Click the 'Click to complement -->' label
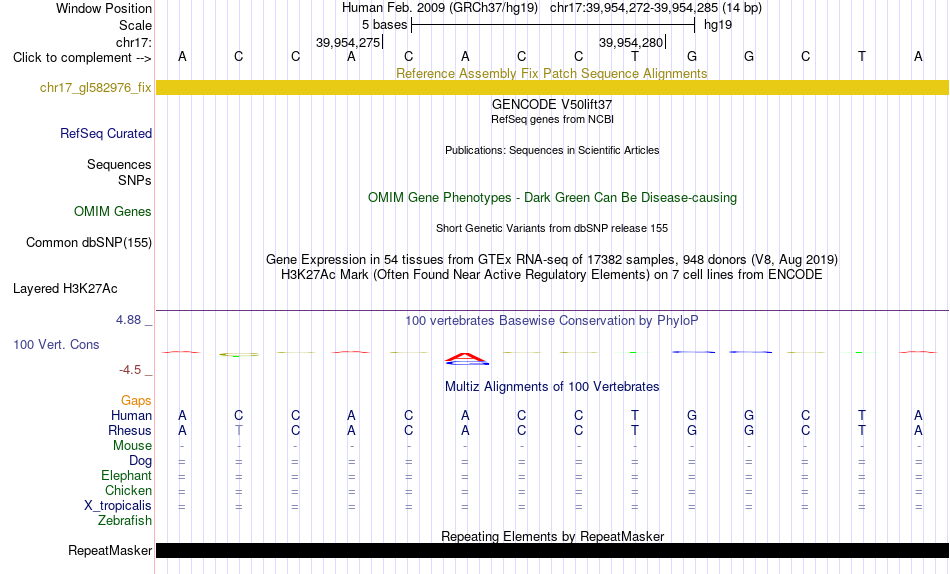The image size is (950, 574). pyautogui.click(x=82, y=58)
